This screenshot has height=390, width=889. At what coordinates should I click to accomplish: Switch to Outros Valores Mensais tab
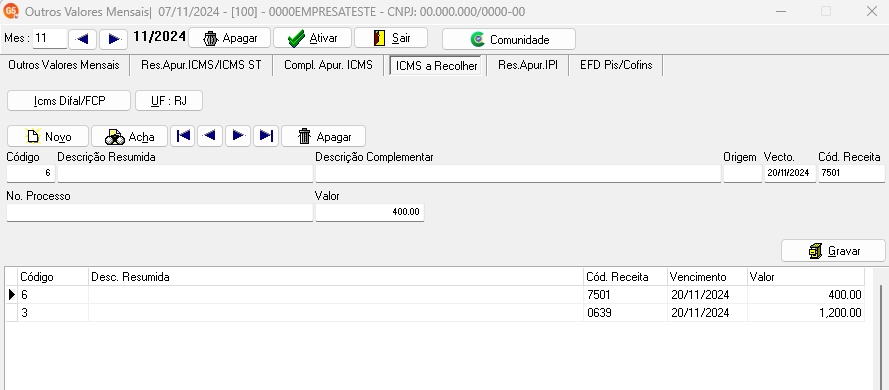point(64,65)
